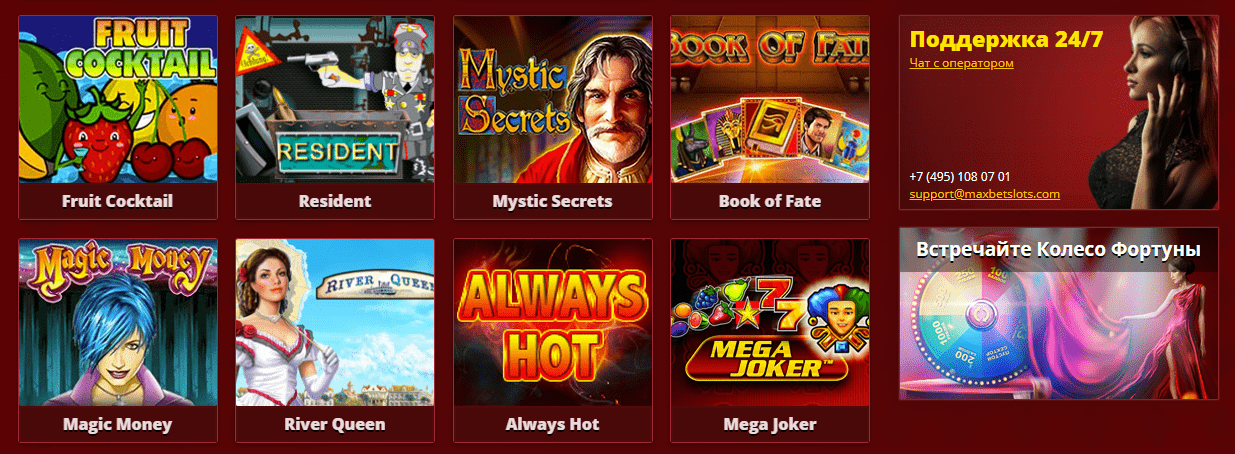Click the Mystic Secrets title label
This screenshot has width=1235, height=454.
pos(552,201)
